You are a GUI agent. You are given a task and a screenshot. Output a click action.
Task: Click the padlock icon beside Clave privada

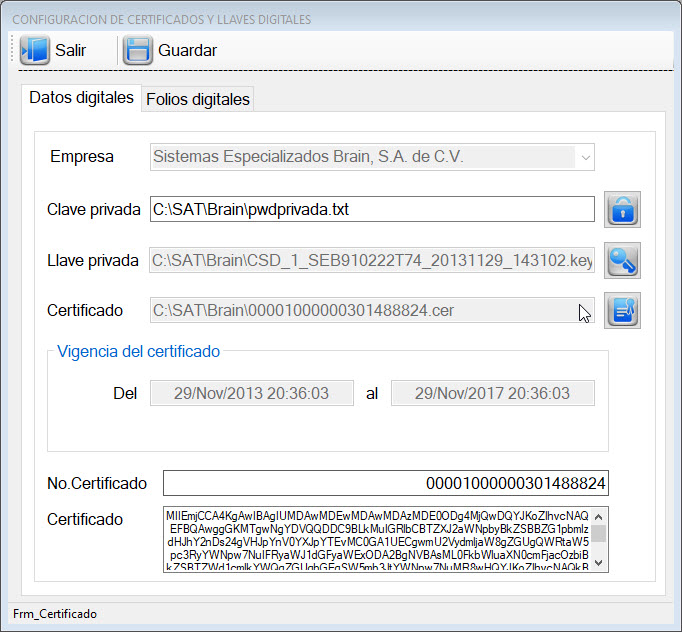click(x=622, y=209)
